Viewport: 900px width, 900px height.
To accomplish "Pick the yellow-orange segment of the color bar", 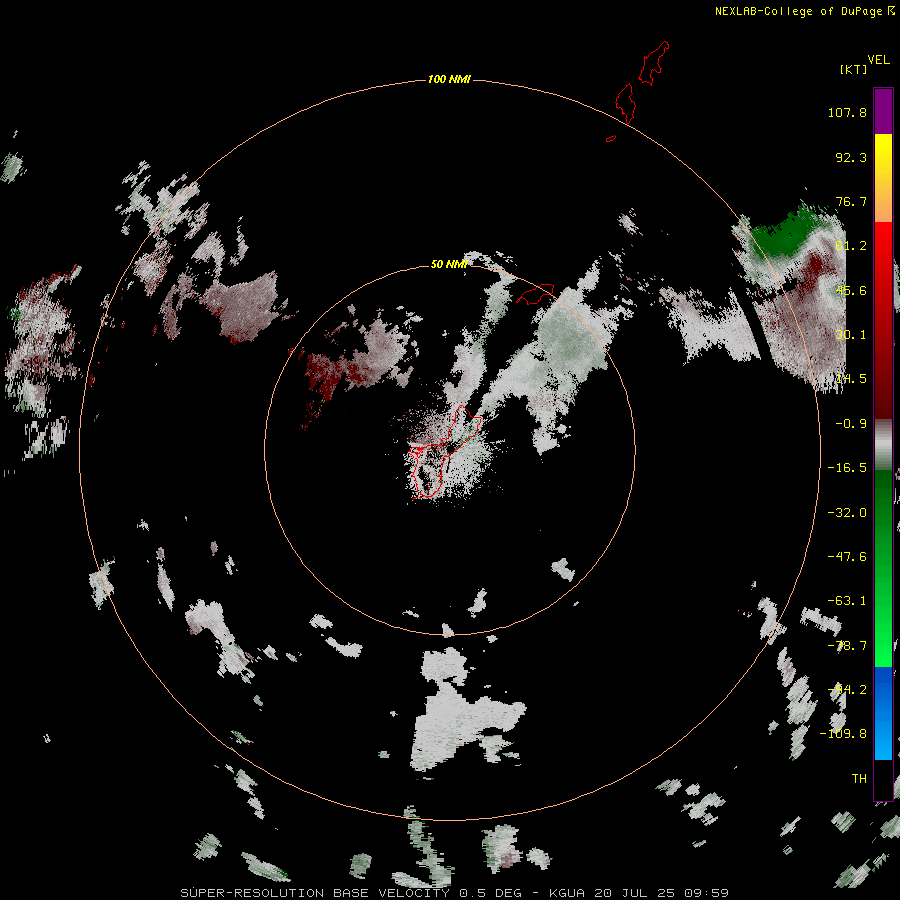I will (883, 178).
